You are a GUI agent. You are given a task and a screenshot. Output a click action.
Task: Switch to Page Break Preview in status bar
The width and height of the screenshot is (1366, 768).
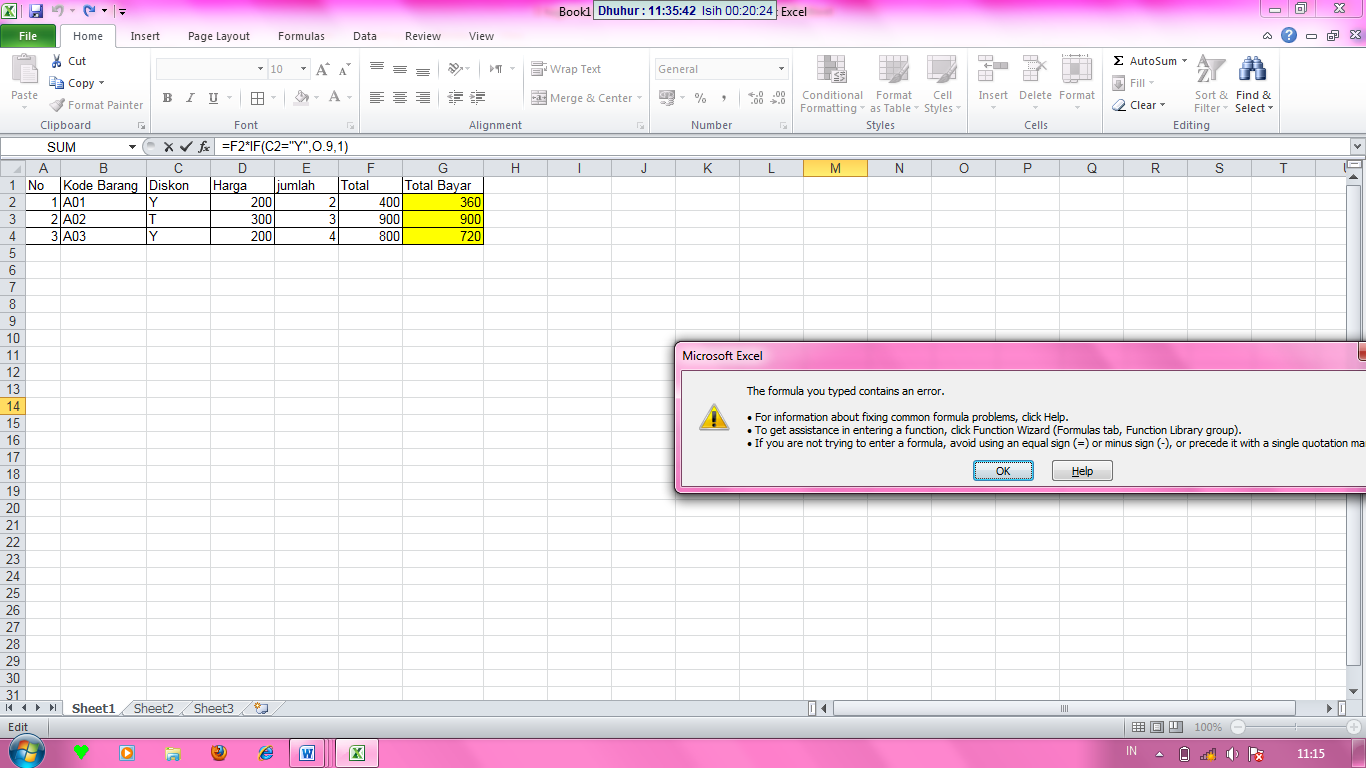(1176, 727)
